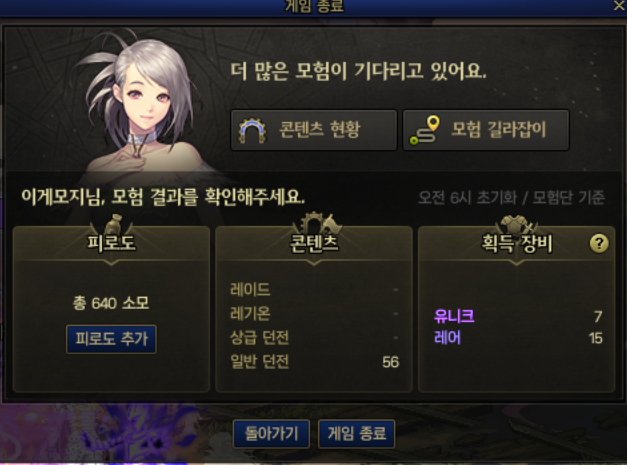This screenshot has width=627, height=465.
Task: Click the silver-haired character portrait
Action: pos(140,106)
